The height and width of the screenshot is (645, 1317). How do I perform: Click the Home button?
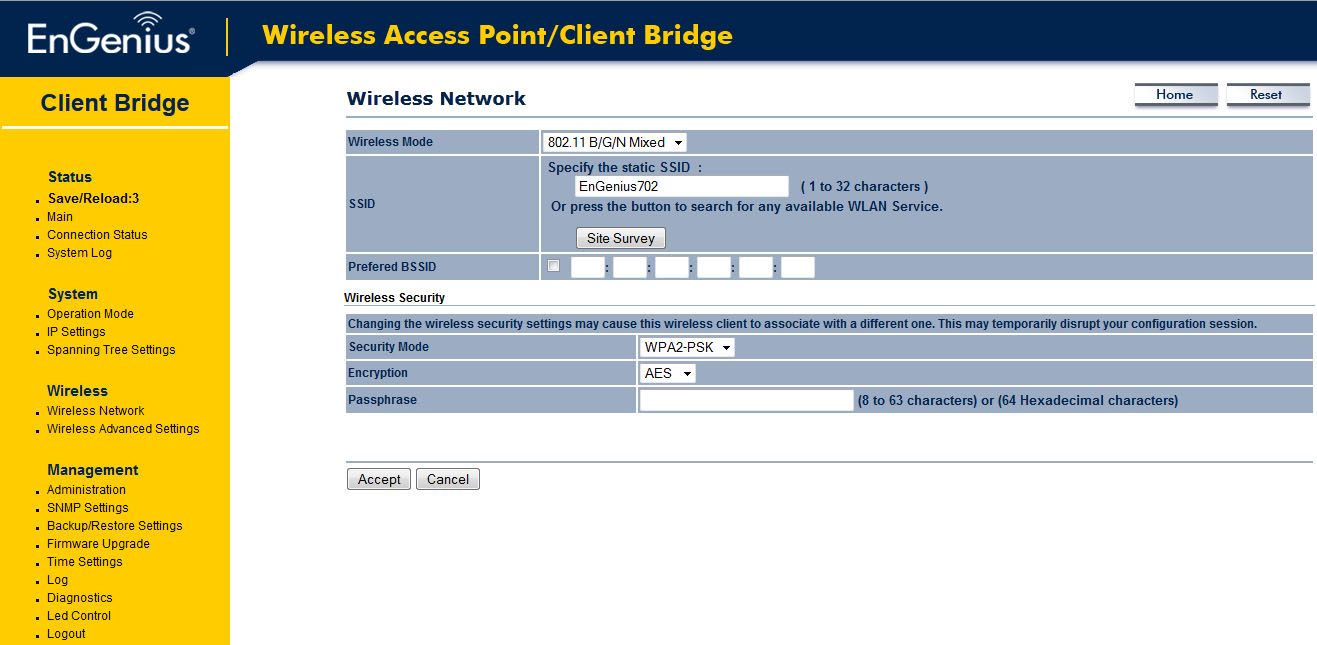1175,95
